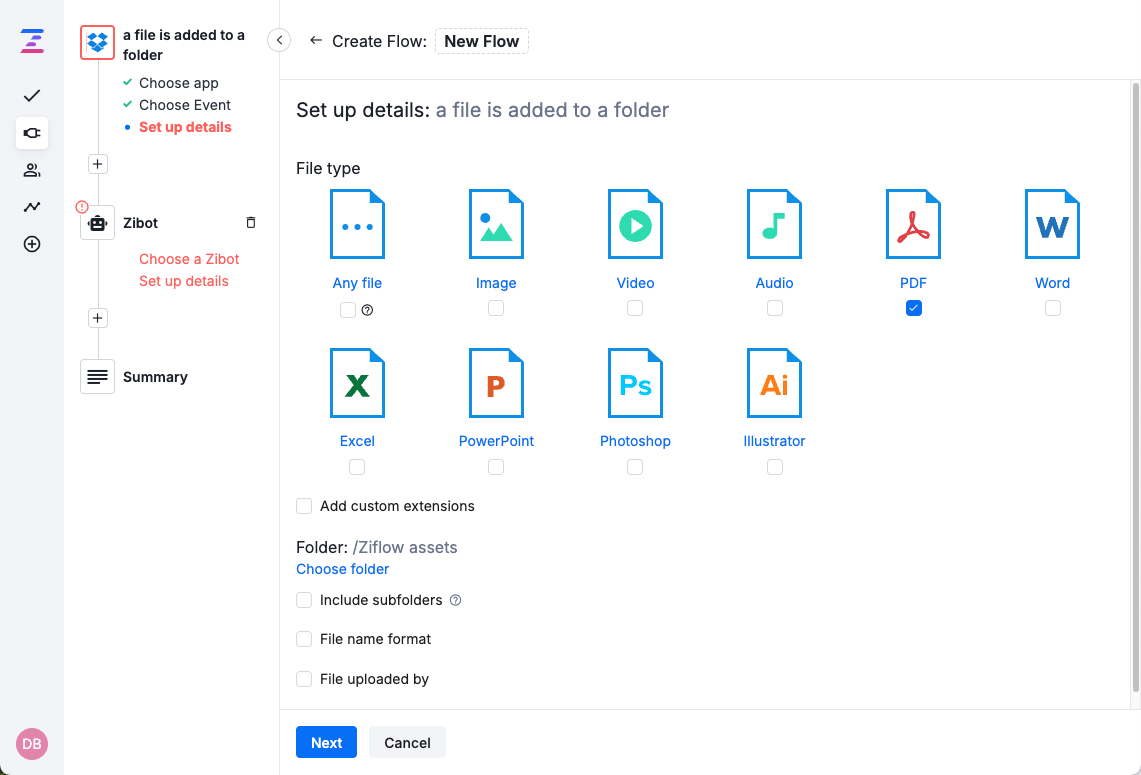
Task: Delete the Zibot step with trash icon
Action: pyautogui.click(x=250, y=222)
